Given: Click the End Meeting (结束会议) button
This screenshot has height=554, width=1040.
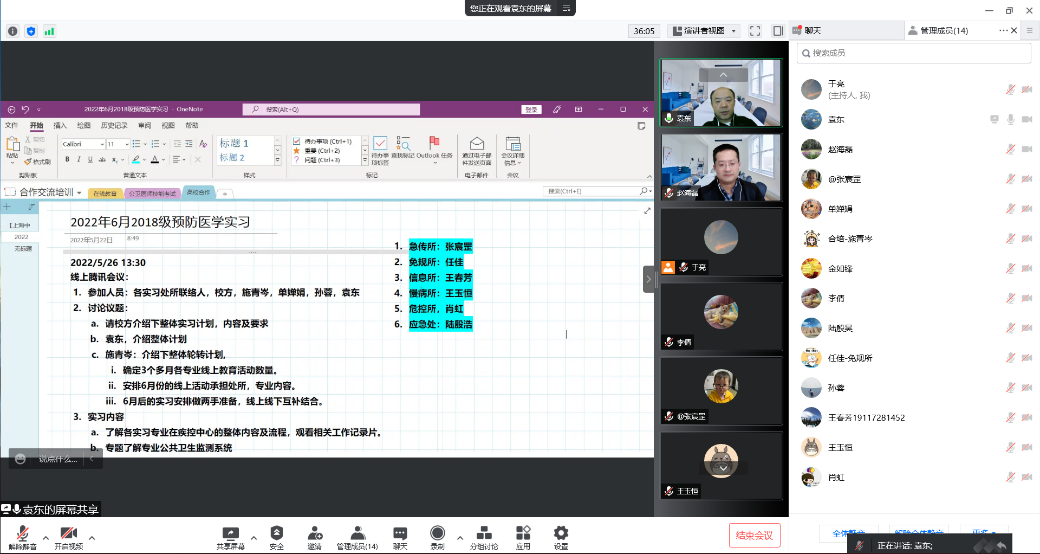Looking at the screenshot, I should click(754, 535).
